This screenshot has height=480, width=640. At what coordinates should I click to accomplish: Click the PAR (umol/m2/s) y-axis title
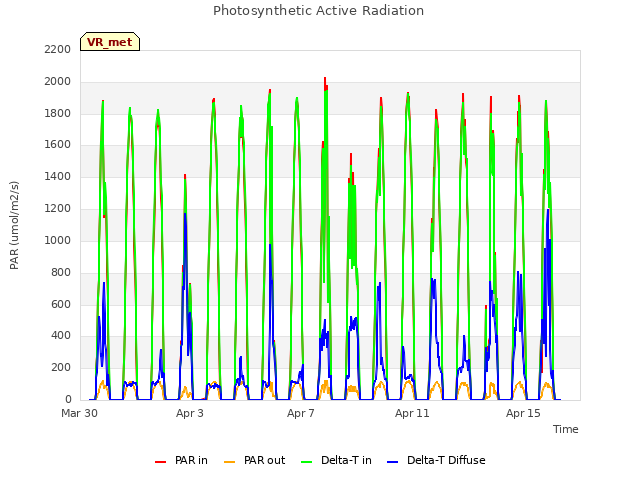point(14,225)
